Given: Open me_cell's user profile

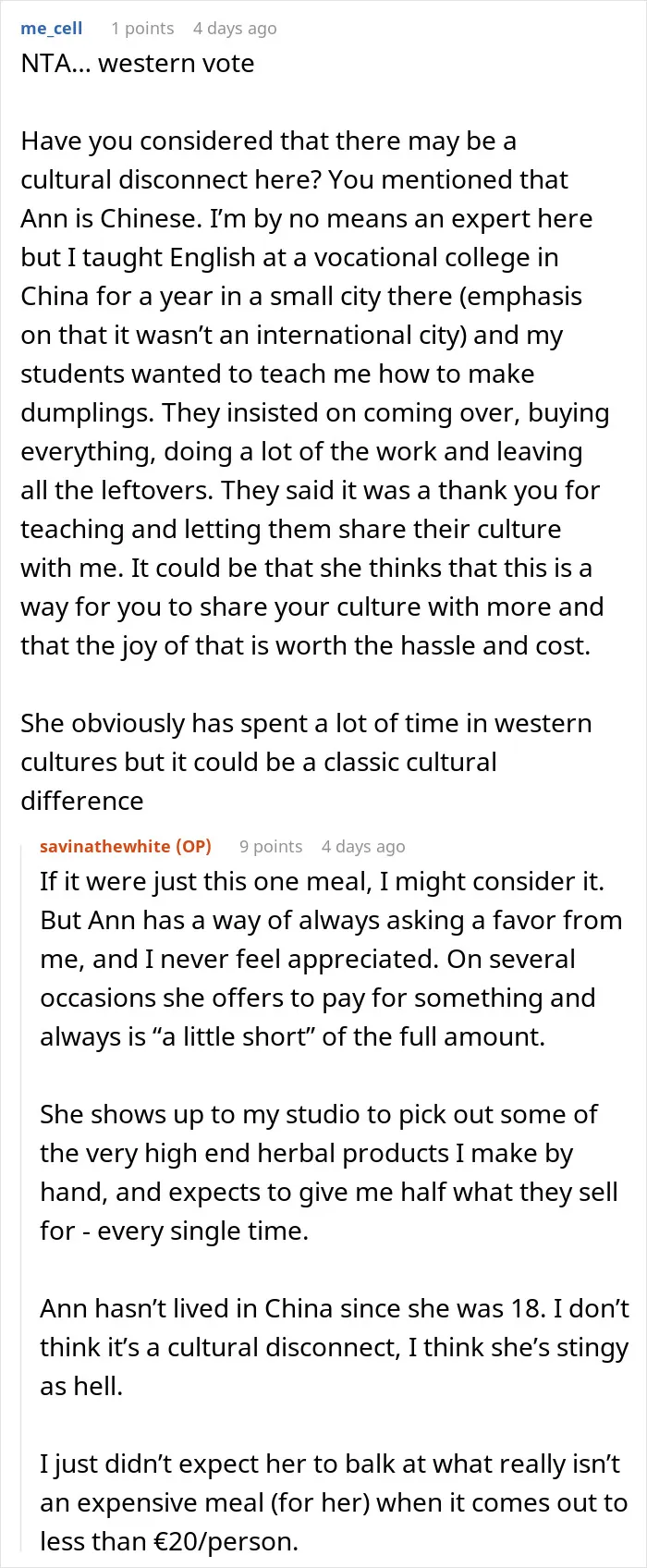Looking at the screenshot, I should click(52, 28).
